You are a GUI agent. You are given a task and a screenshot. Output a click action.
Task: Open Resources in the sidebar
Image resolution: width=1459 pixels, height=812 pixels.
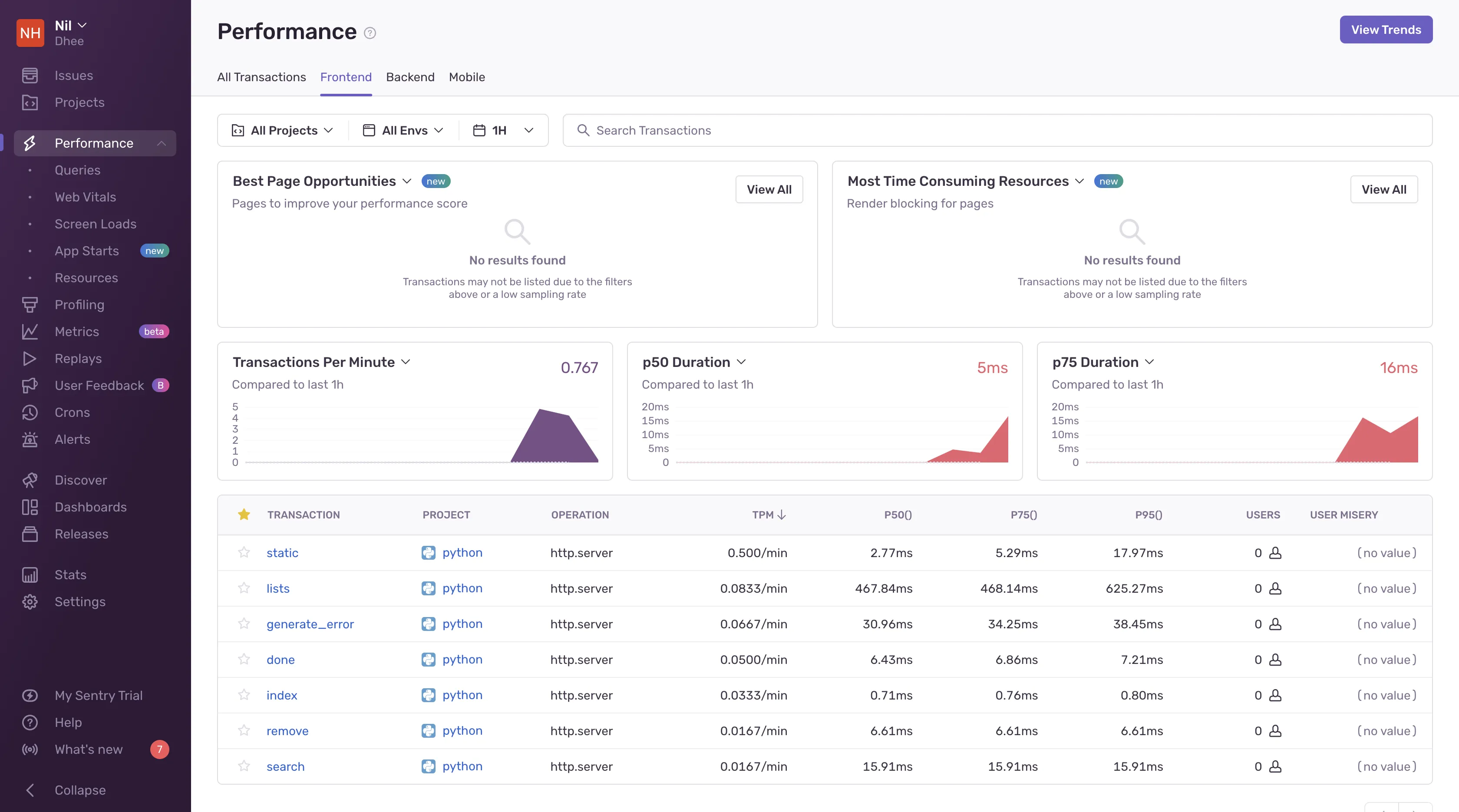coord(87,278)
